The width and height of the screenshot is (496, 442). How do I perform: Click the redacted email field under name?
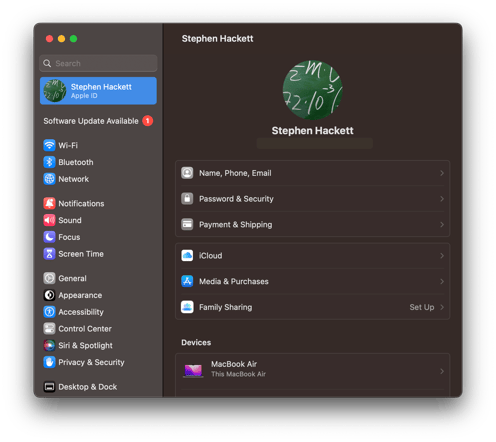click(x=315, y=143)
